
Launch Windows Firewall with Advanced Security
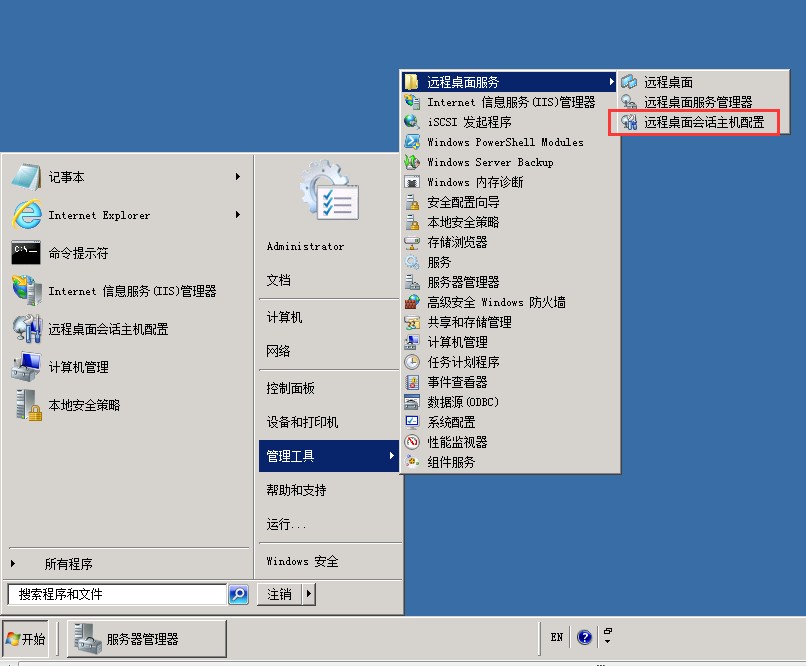tap(411, 302)
